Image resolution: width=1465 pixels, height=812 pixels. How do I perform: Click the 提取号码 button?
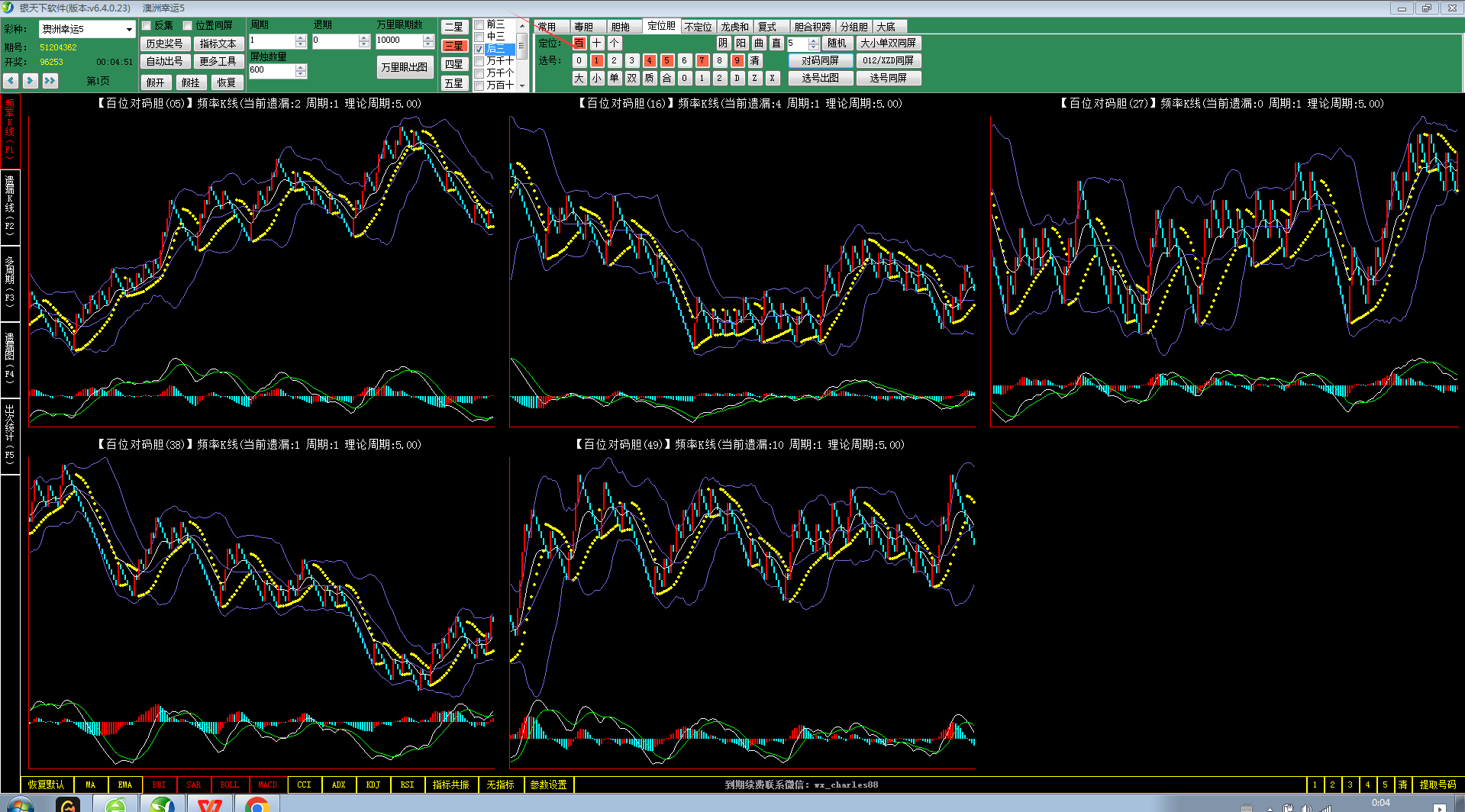pos(1438,785)
